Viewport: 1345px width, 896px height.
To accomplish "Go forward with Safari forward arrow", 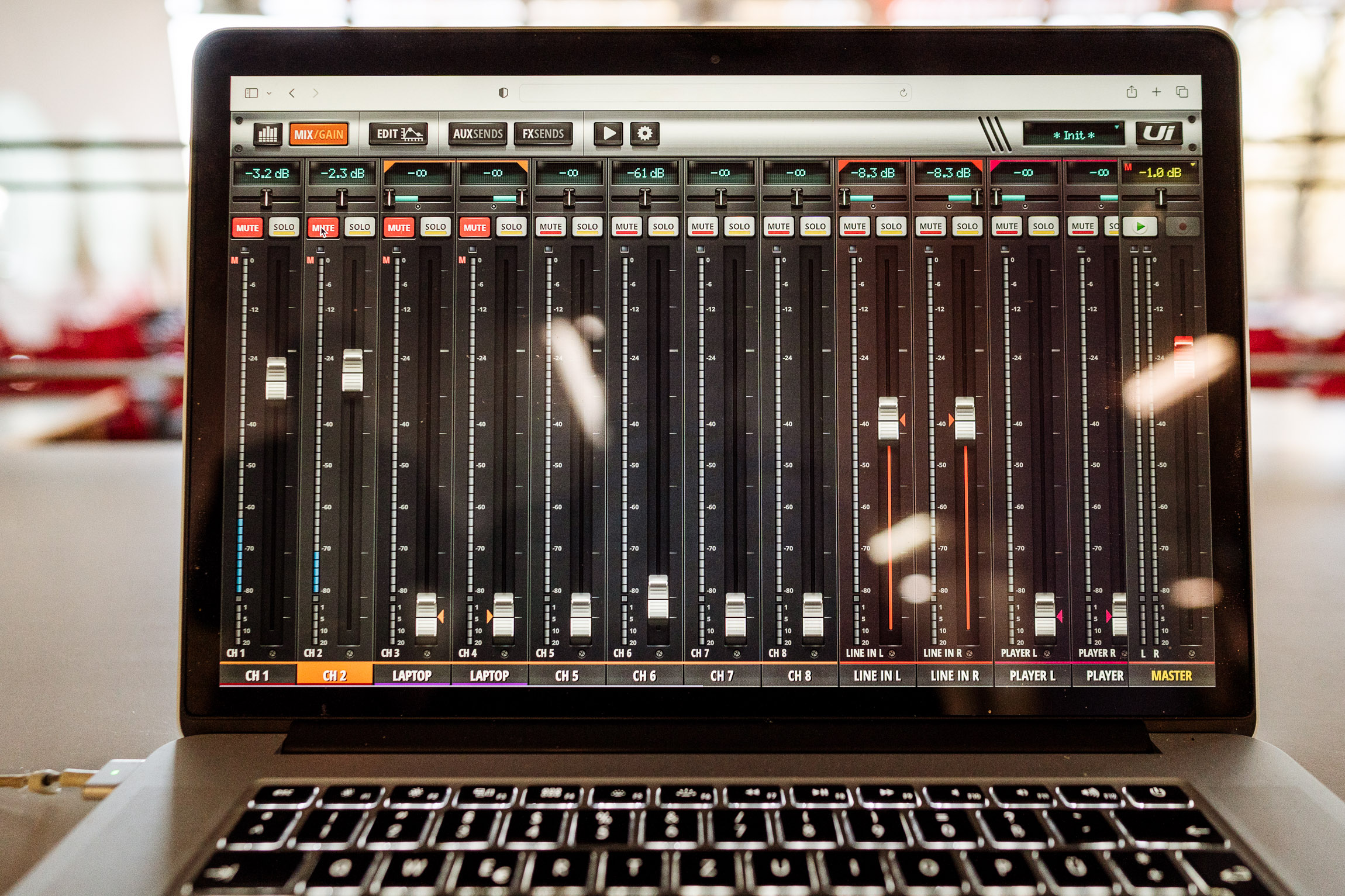I will click(x=316, y=93).
